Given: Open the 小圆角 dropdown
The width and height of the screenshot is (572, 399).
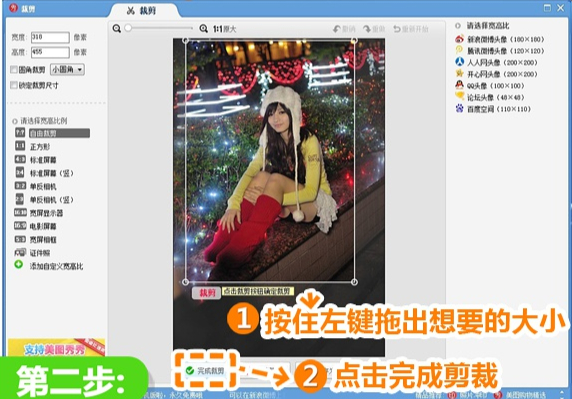Looking at the screenshot, I should pos(67,69).
